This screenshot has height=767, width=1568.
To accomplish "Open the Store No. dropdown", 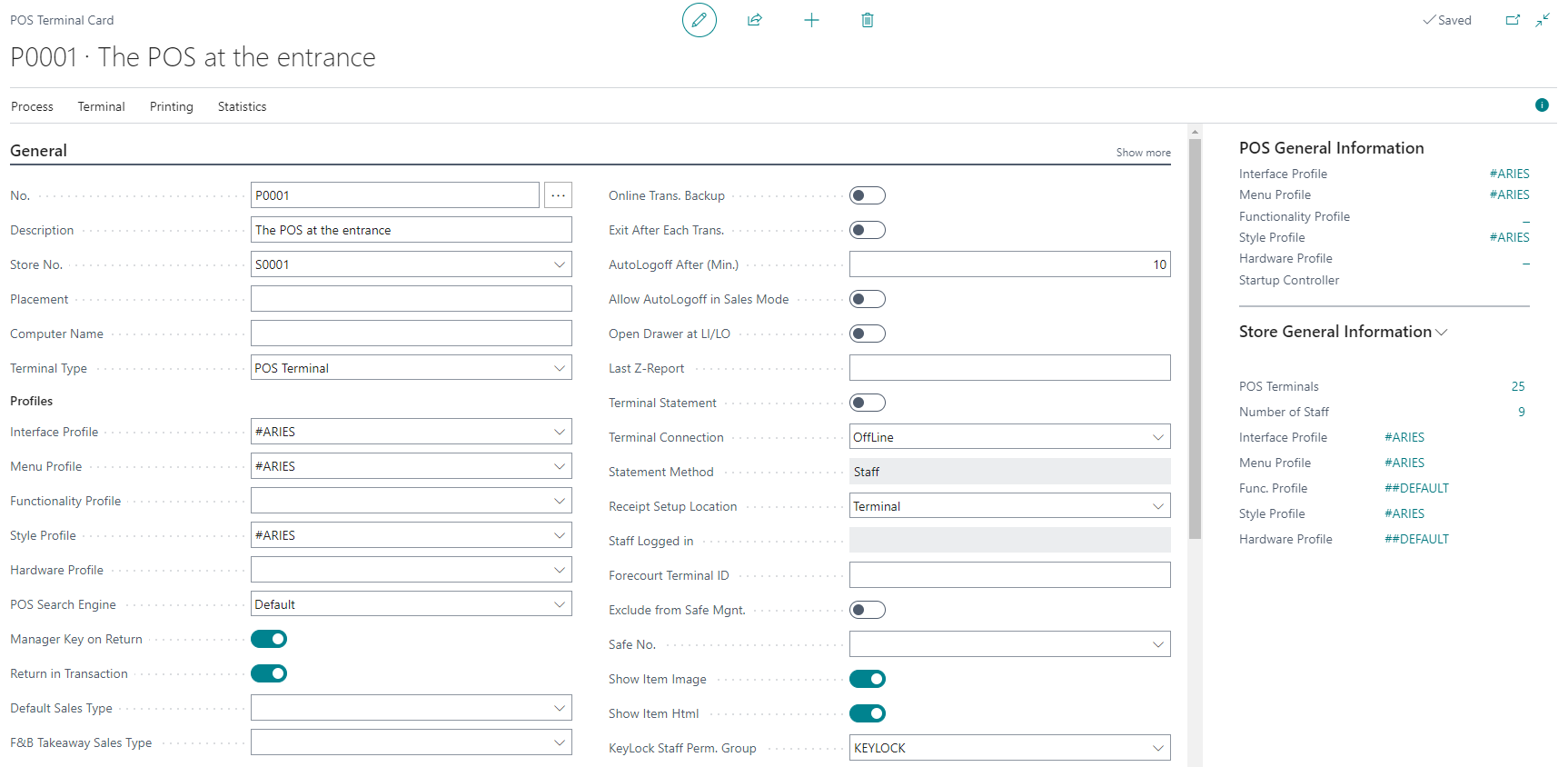I will [x=559, y=264].
